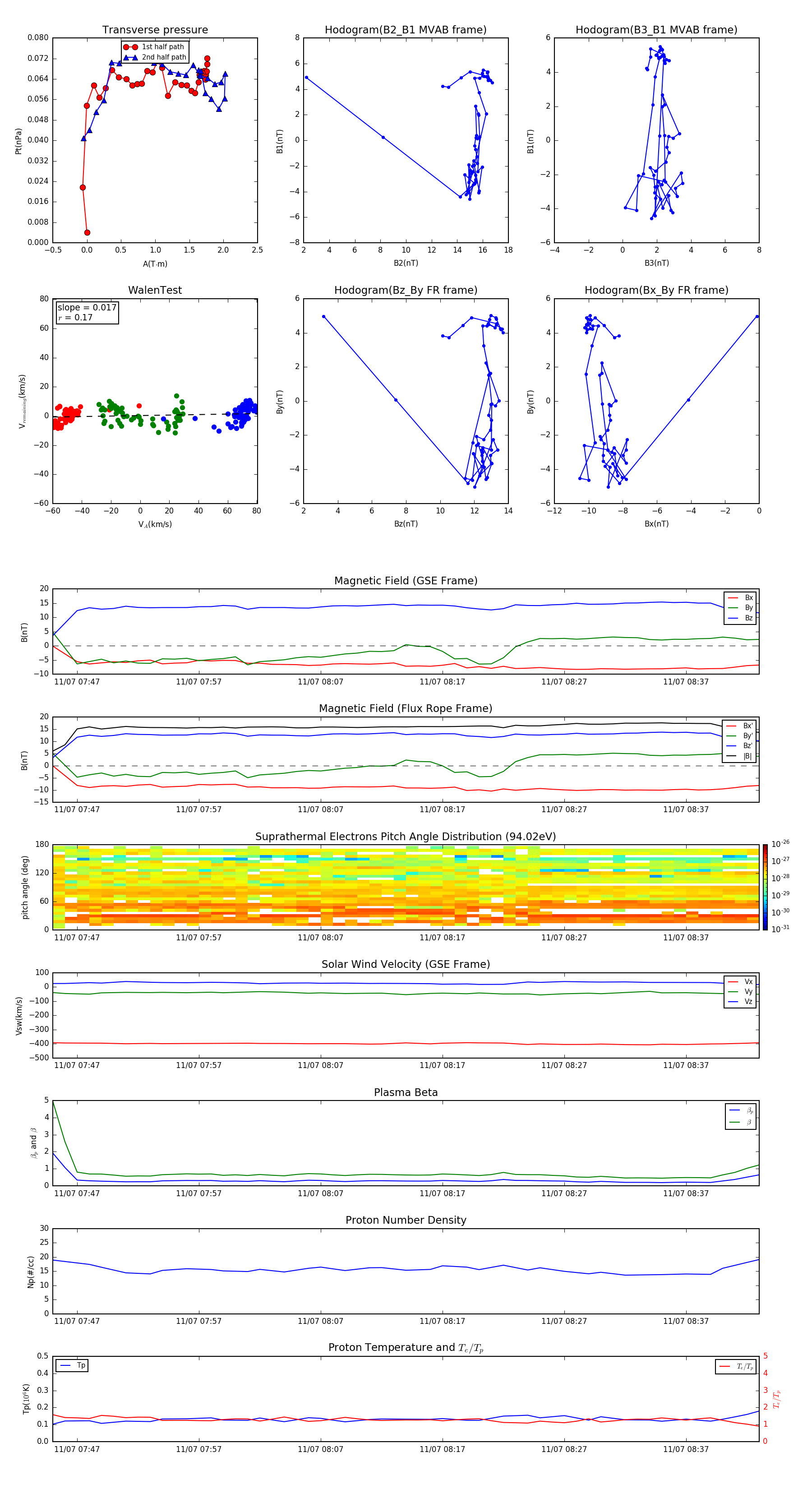Screen dimensions: 812x1489
Task: Click '11/07 08:07' tick under GSE magnetic field
Action: coord(320,681)
